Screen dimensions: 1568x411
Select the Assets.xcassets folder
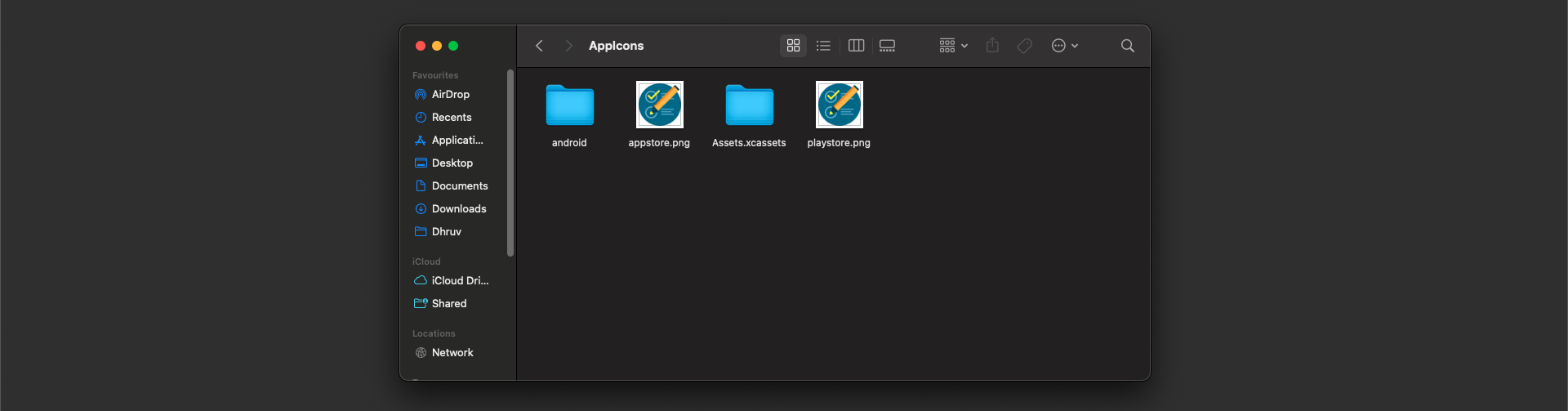749,105
